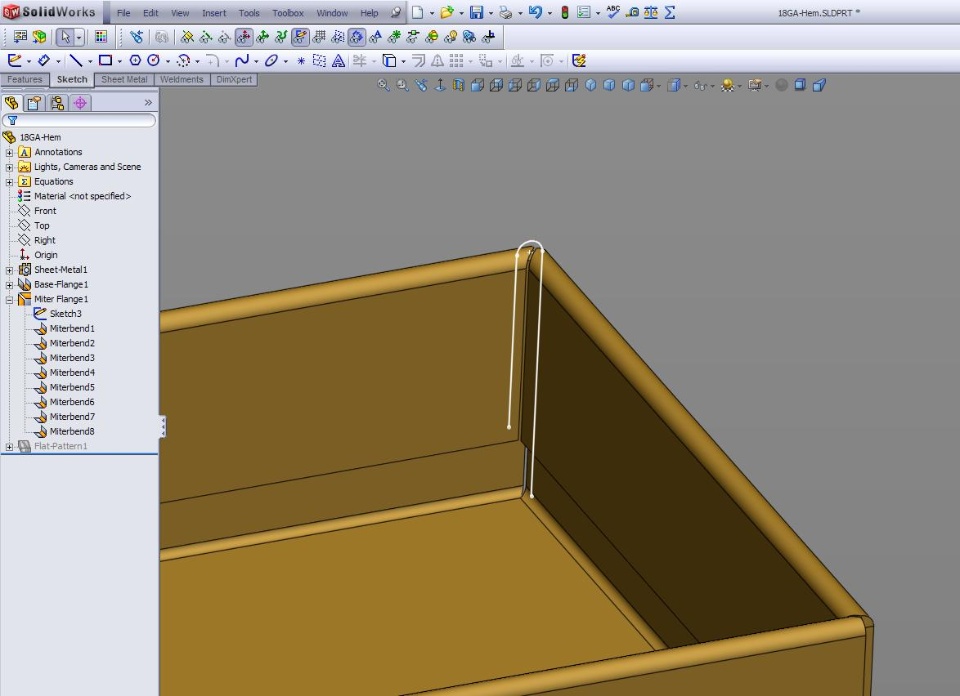Select Miterbend4 in the feature tree

72,372
